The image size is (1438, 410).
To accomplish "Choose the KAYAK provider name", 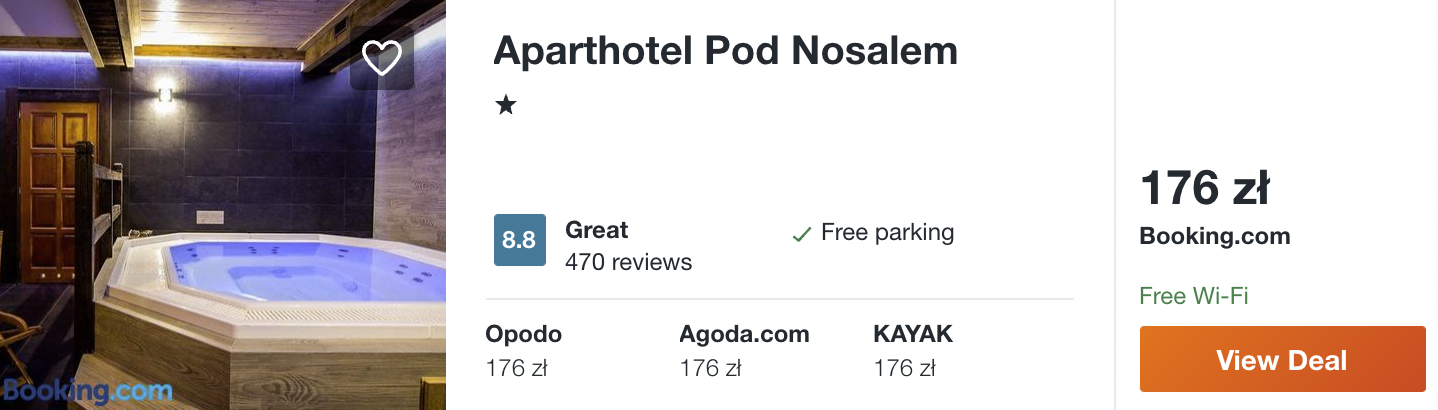I will point(913,334).
